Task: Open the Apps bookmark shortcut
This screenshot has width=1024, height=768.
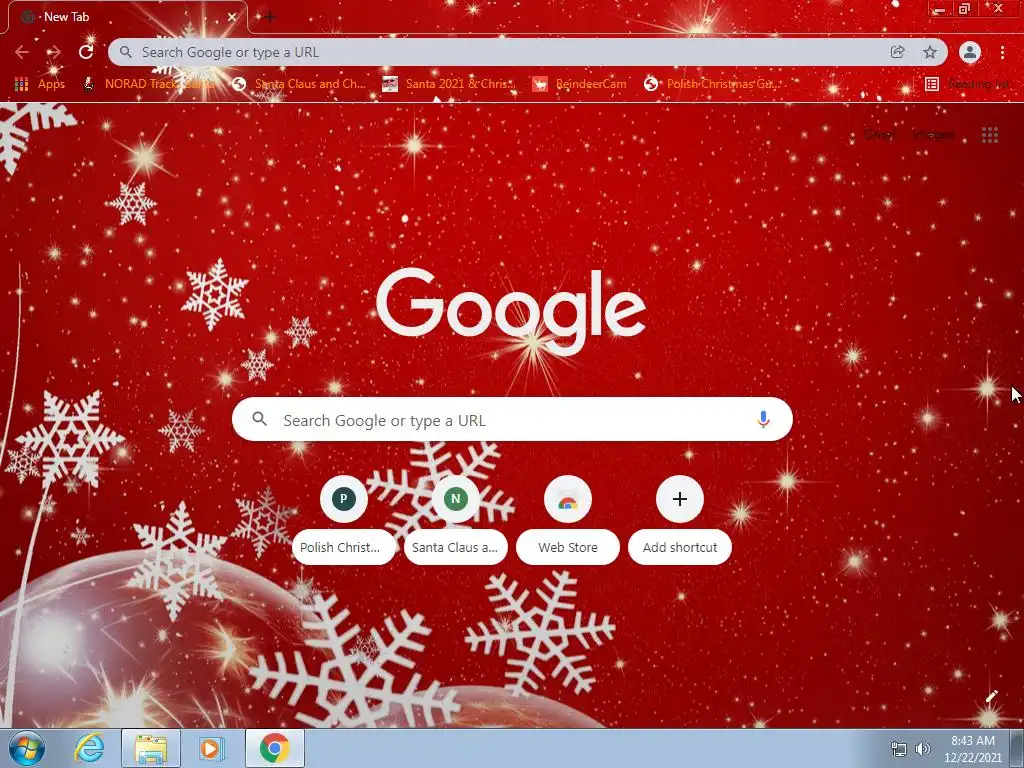Action: pyautogui.click(x=40, y=84)
